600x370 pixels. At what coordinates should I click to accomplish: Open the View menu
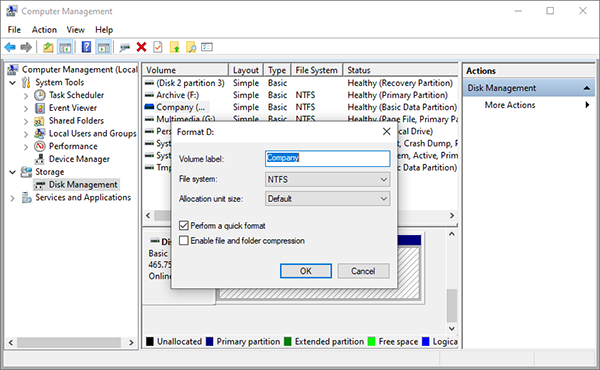75,29
